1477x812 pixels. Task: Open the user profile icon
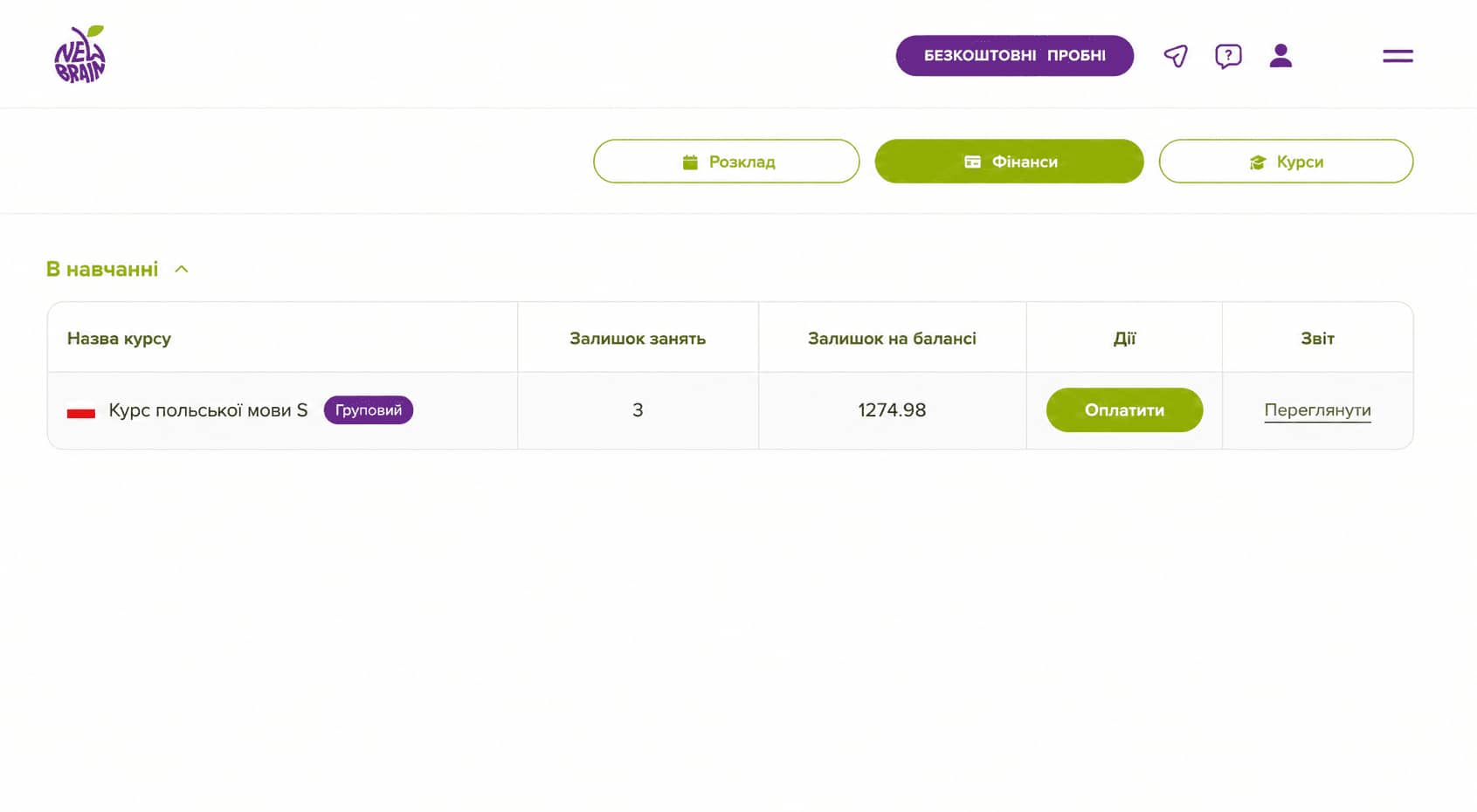pyautogui.click(x=1280, y=55)
